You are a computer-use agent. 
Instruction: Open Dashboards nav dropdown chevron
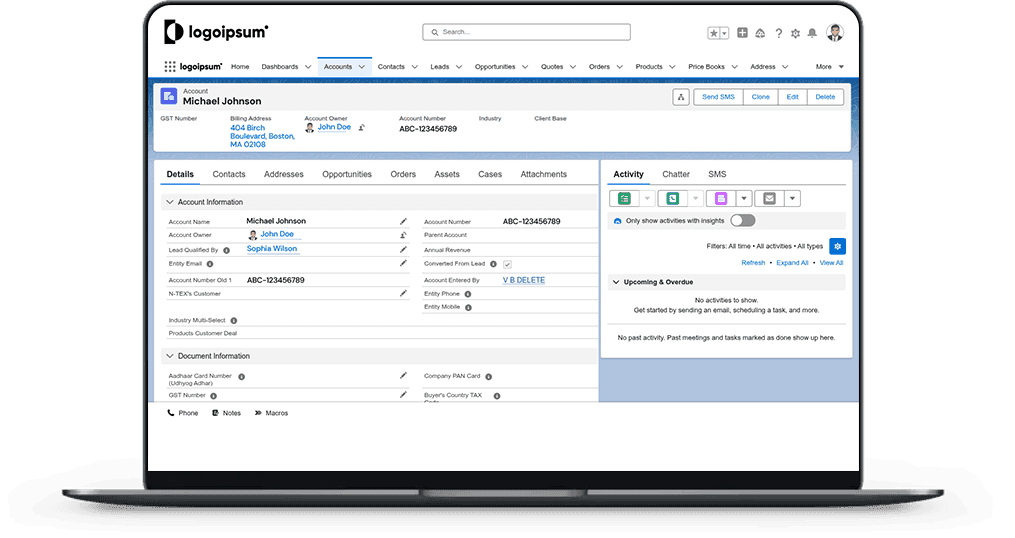(308, 67)
